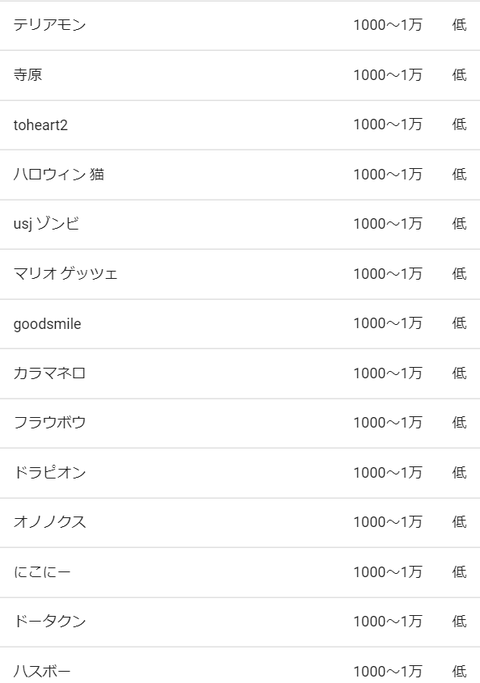This screenshot has width=480, height=683.
Task: Open the toheart2 keyword entry
Action: [41, 125]
